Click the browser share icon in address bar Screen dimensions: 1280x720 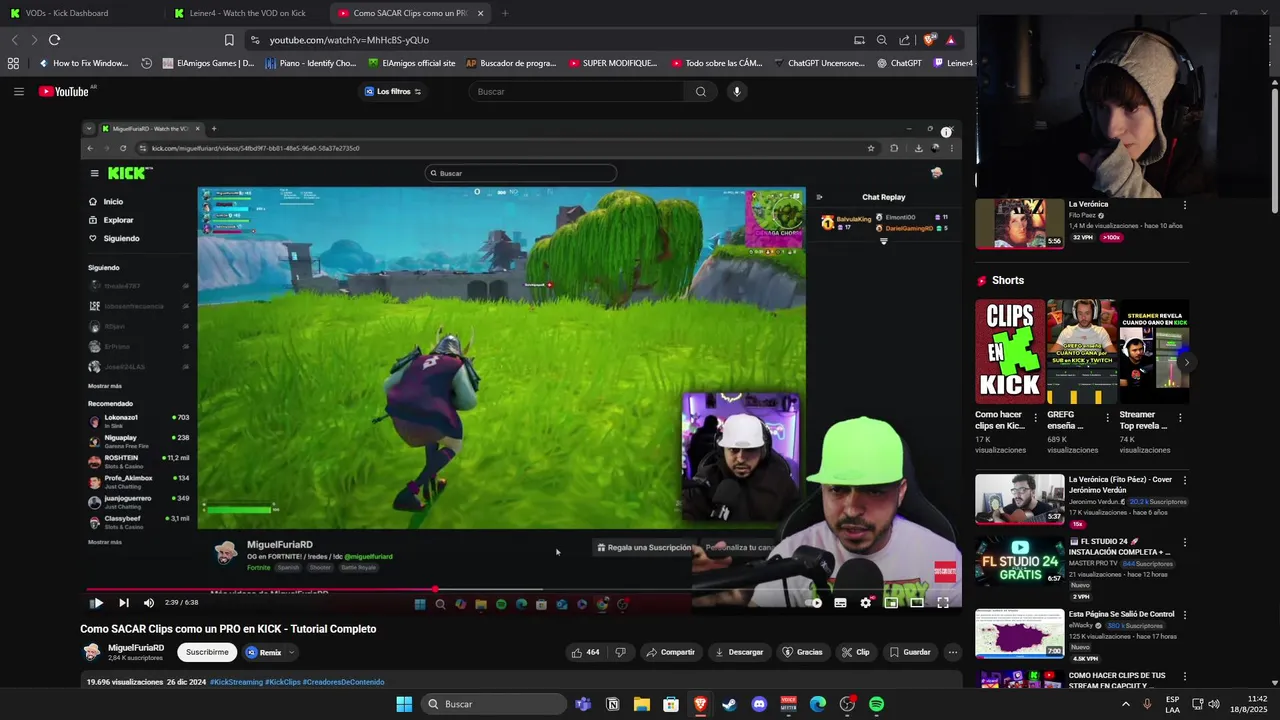904,40
